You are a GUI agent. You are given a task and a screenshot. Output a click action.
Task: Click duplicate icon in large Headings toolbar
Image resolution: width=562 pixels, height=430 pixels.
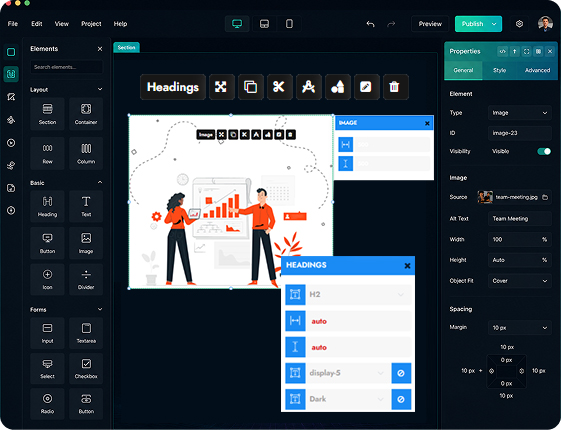pos(251,87)
